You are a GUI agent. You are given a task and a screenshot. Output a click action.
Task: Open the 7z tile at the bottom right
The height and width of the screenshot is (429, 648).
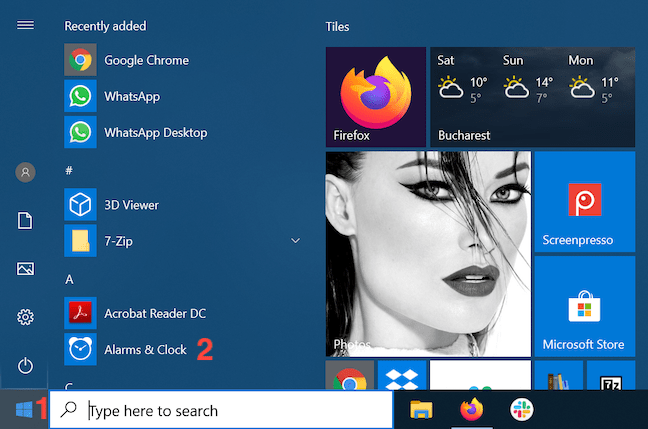coord(611,375)
